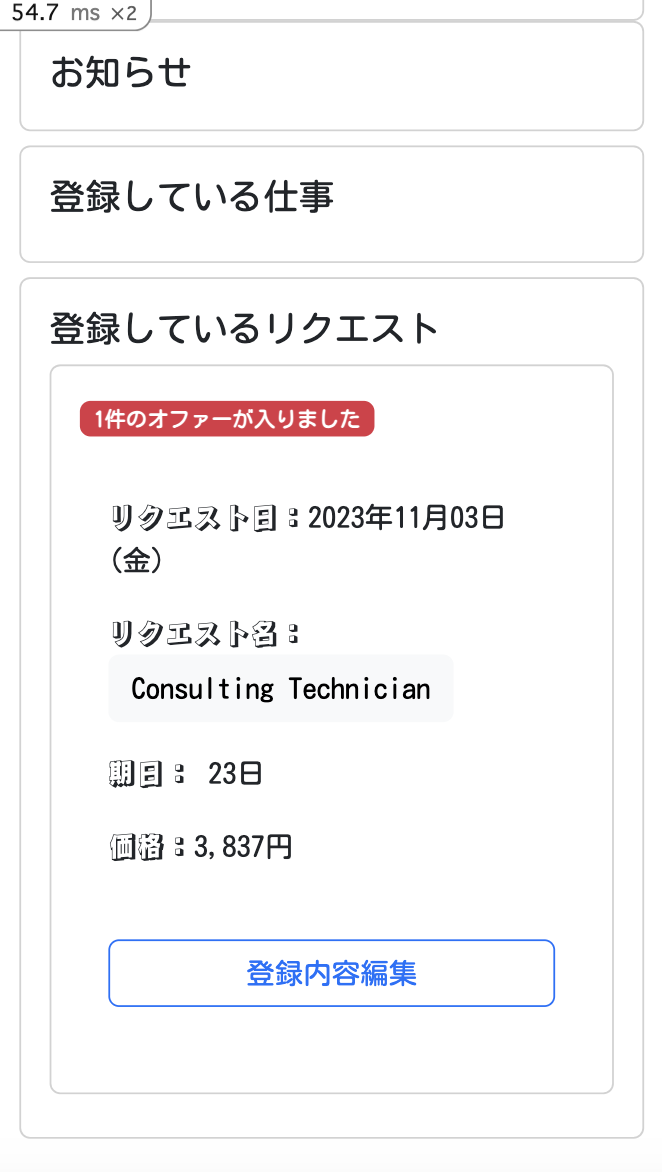Open the お知らせ (Notices) section
Viewport: 662px width, 1172px height.
tap(119, 73)
